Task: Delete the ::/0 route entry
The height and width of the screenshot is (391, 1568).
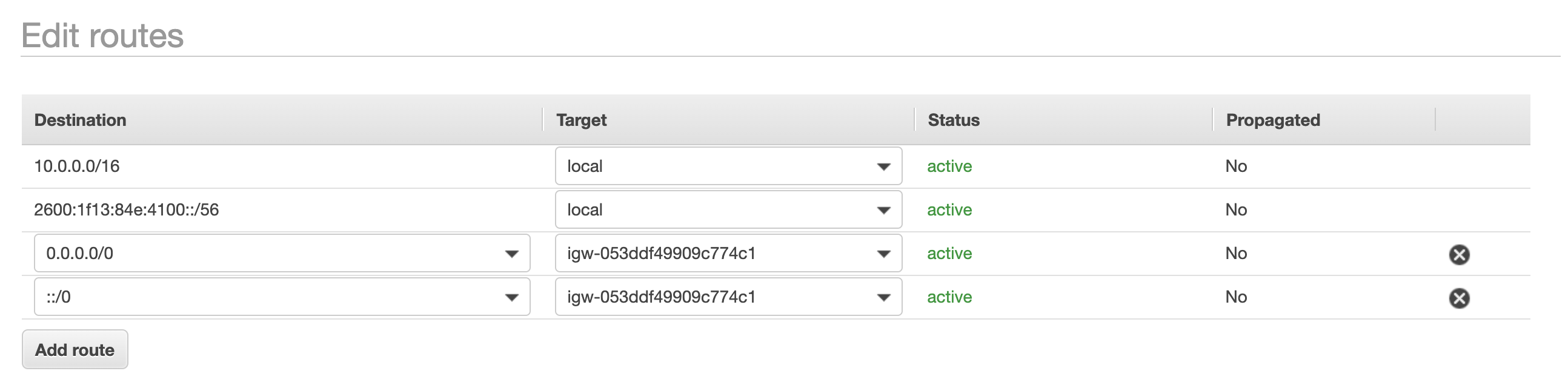Action: click(x=1458, y=298)
